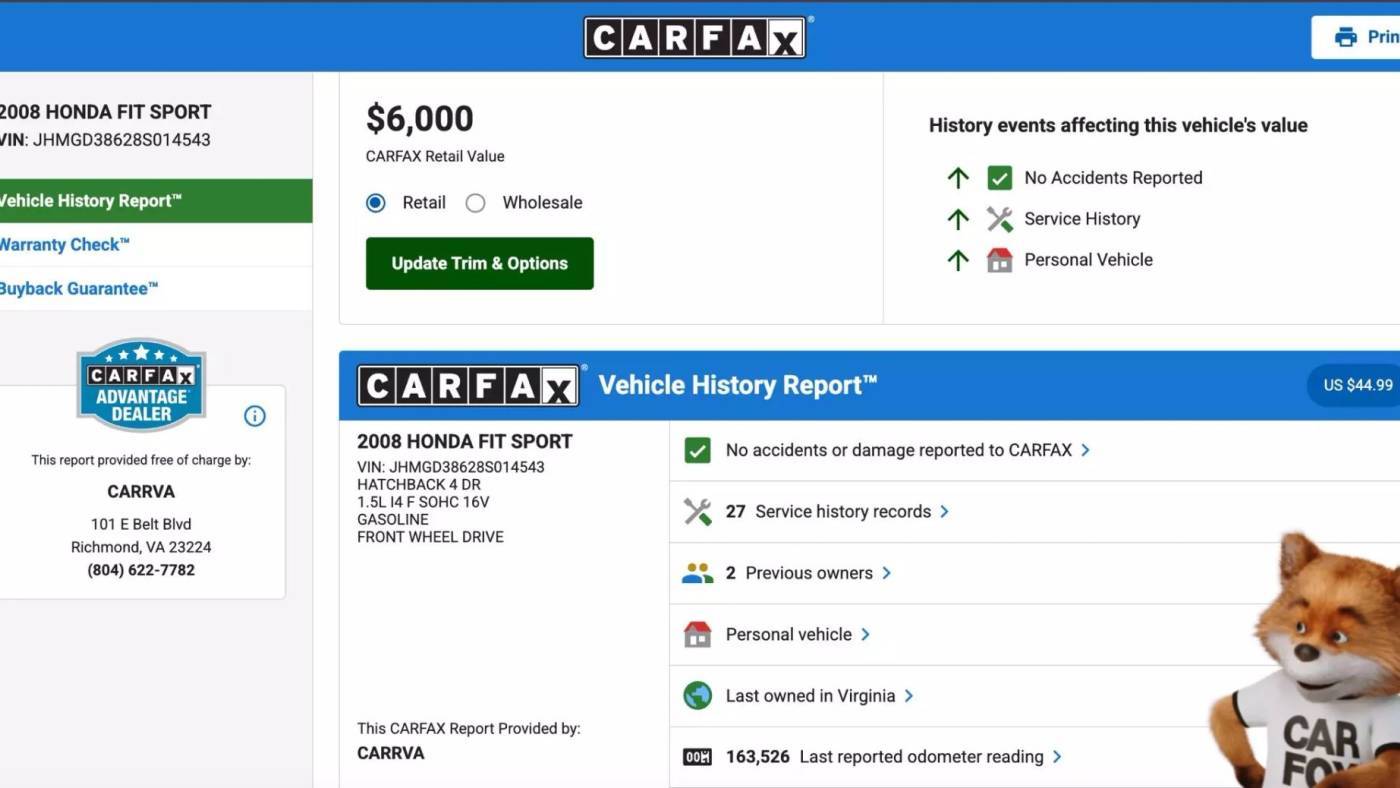This screenshot has width=1400, height=788.
Task: Click the GASOLINE fuel type line
Action: [393, 520]
